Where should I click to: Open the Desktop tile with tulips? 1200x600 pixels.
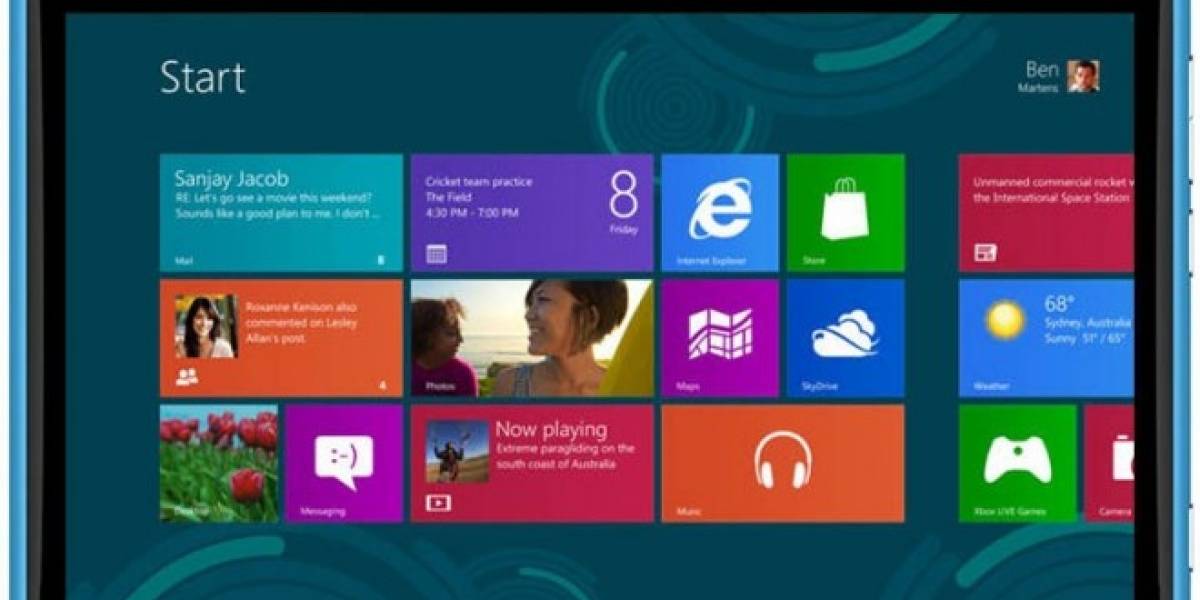219,463
